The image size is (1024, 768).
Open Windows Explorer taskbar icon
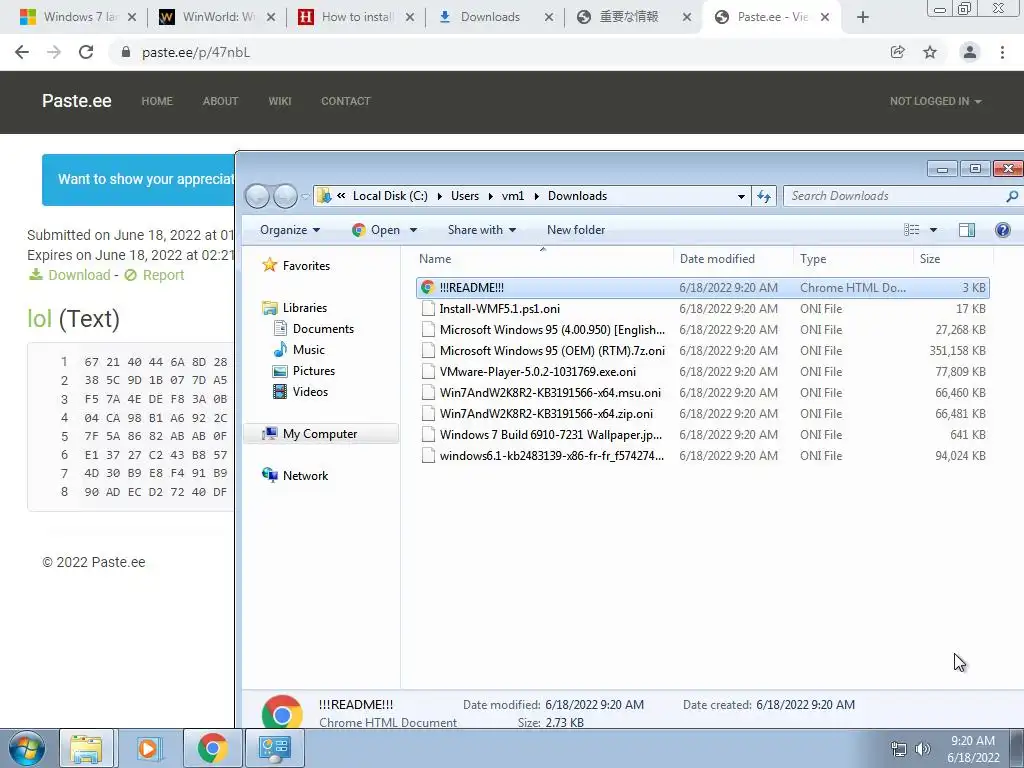click(86, 748)
